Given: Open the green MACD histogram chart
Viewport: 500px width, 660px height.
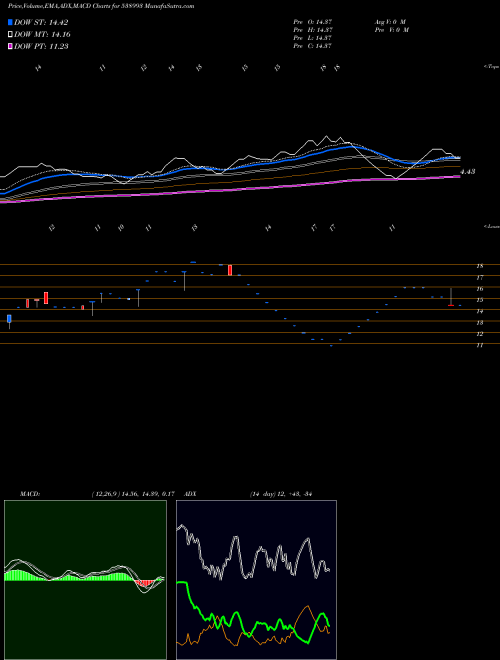Looking at the screenshot, I should tap(85, 580).
